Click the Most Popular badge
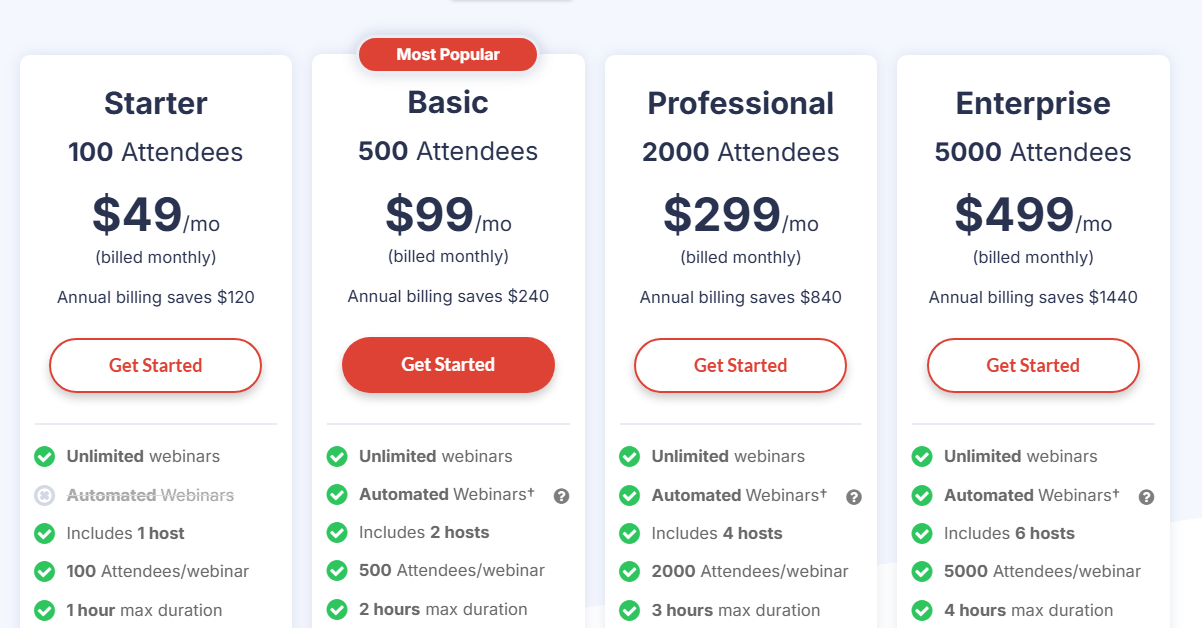This screenshot has width=1202, height=628. point(448,55)
